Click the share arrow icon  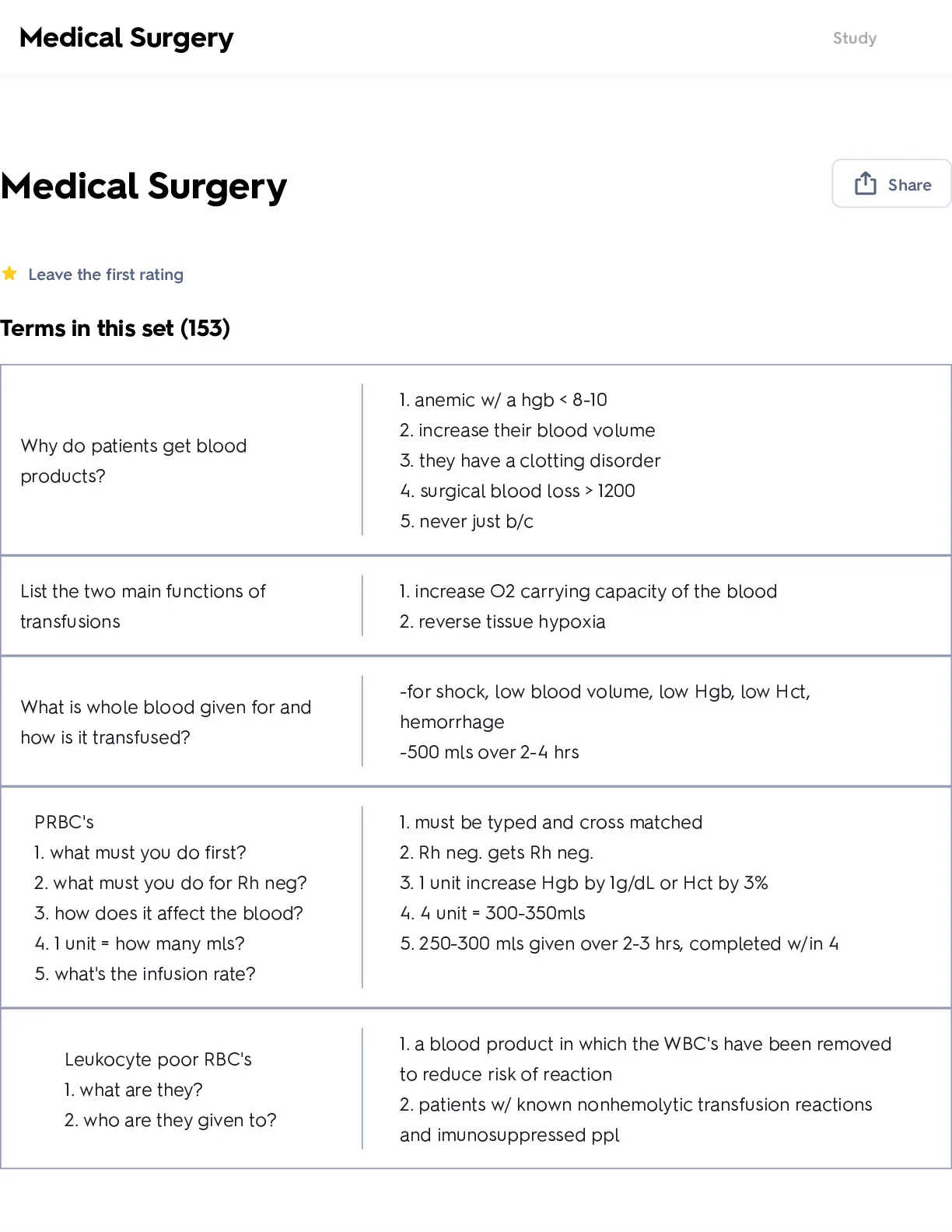[865, 184]
